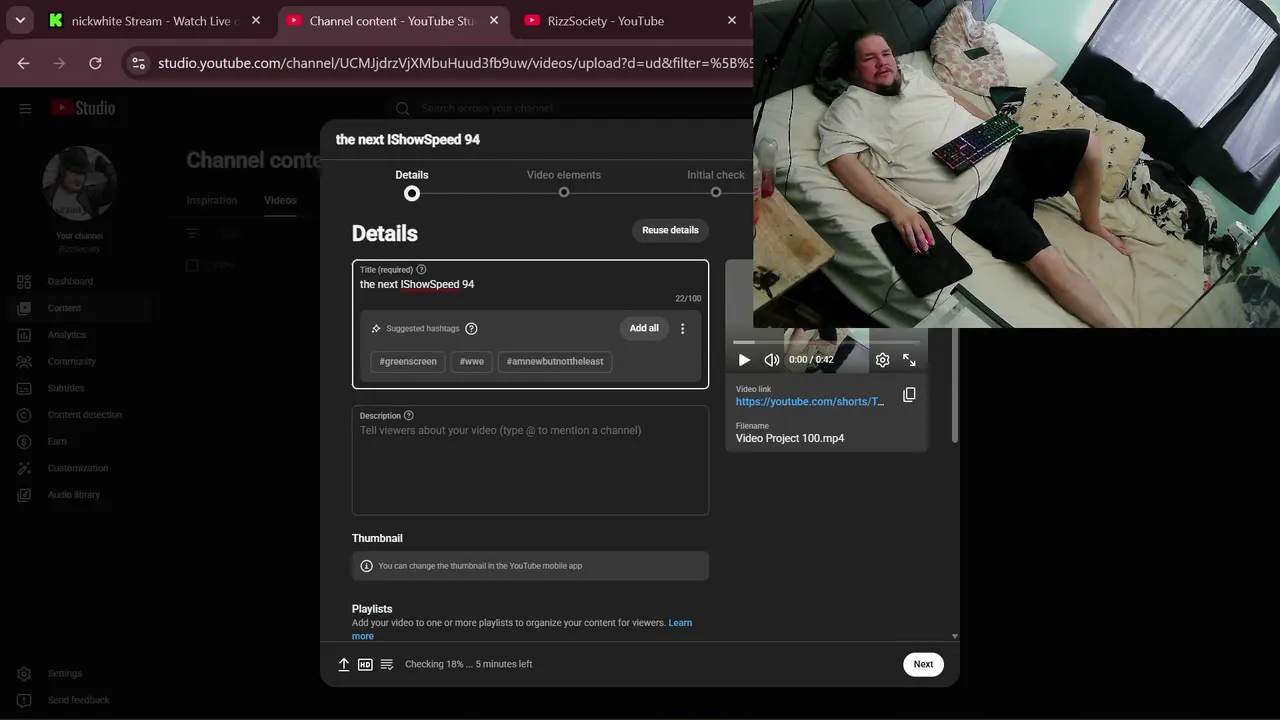Click the upload status arrow icon
Screen dimensions: 1280x720
(x=344, y=664)
